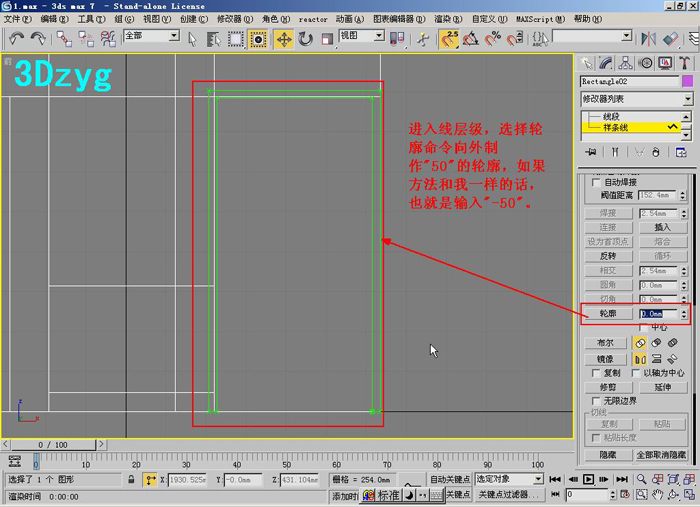Open the Mirror Selected Objects tool
This screenshot has height=507, width=700.
[x=648, y=39]
